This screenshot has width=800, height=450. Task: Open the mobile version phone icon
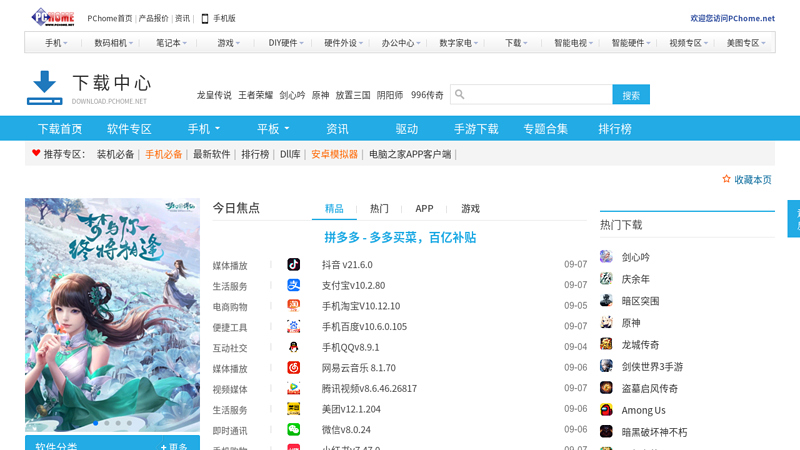coord(205,18)
